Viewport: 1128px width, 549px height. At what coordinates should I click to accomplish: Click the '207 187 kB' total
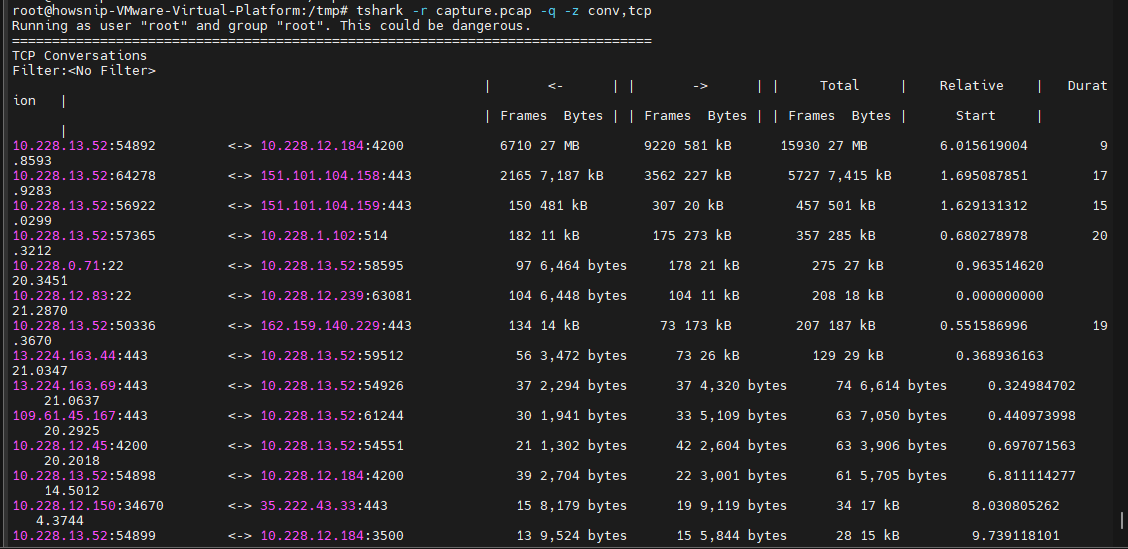pyautogui.click(x=835, y=326)
